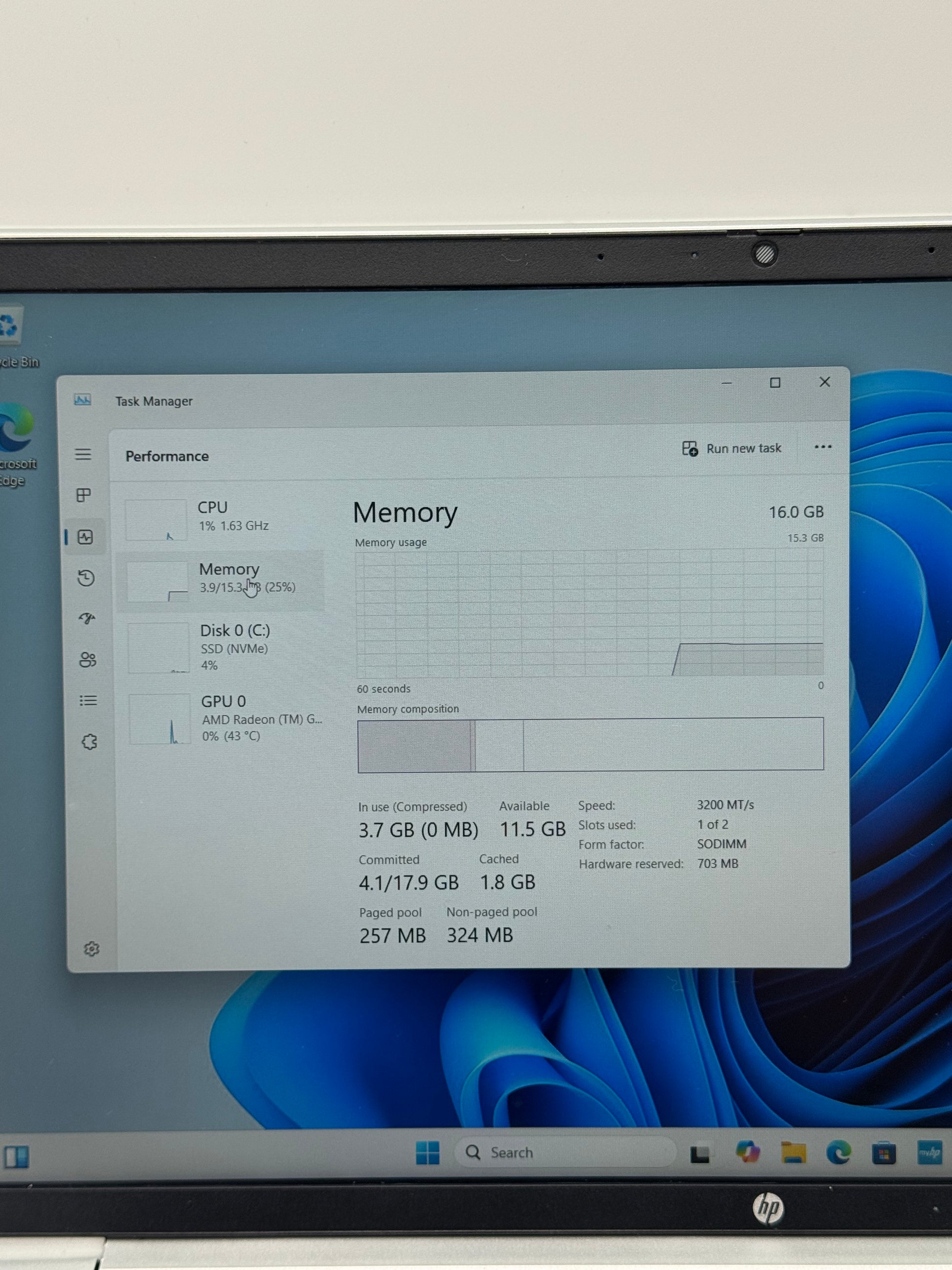Click the Run new task button
This screenshot has height=1270, width=952.
coord(732,448)
